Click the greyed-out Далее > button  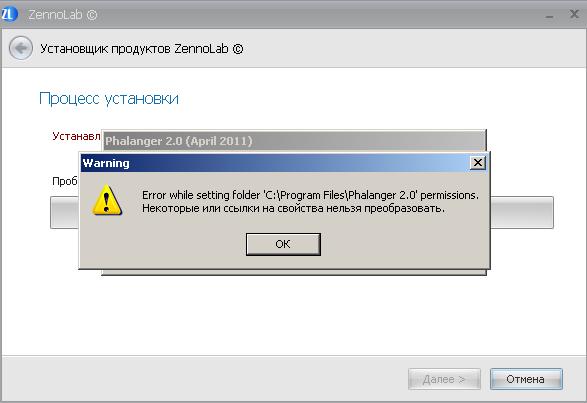click(444, 379)
